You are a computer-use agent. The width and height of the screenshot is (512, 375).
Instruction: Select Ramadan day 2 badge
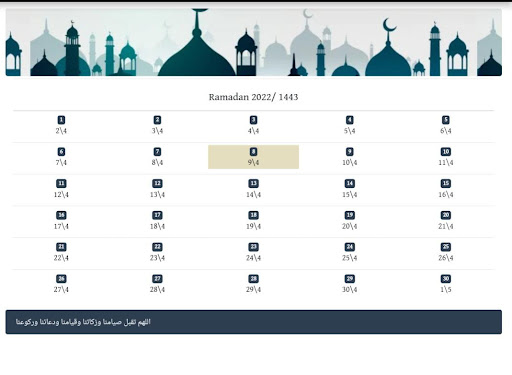tap(157, 120)
